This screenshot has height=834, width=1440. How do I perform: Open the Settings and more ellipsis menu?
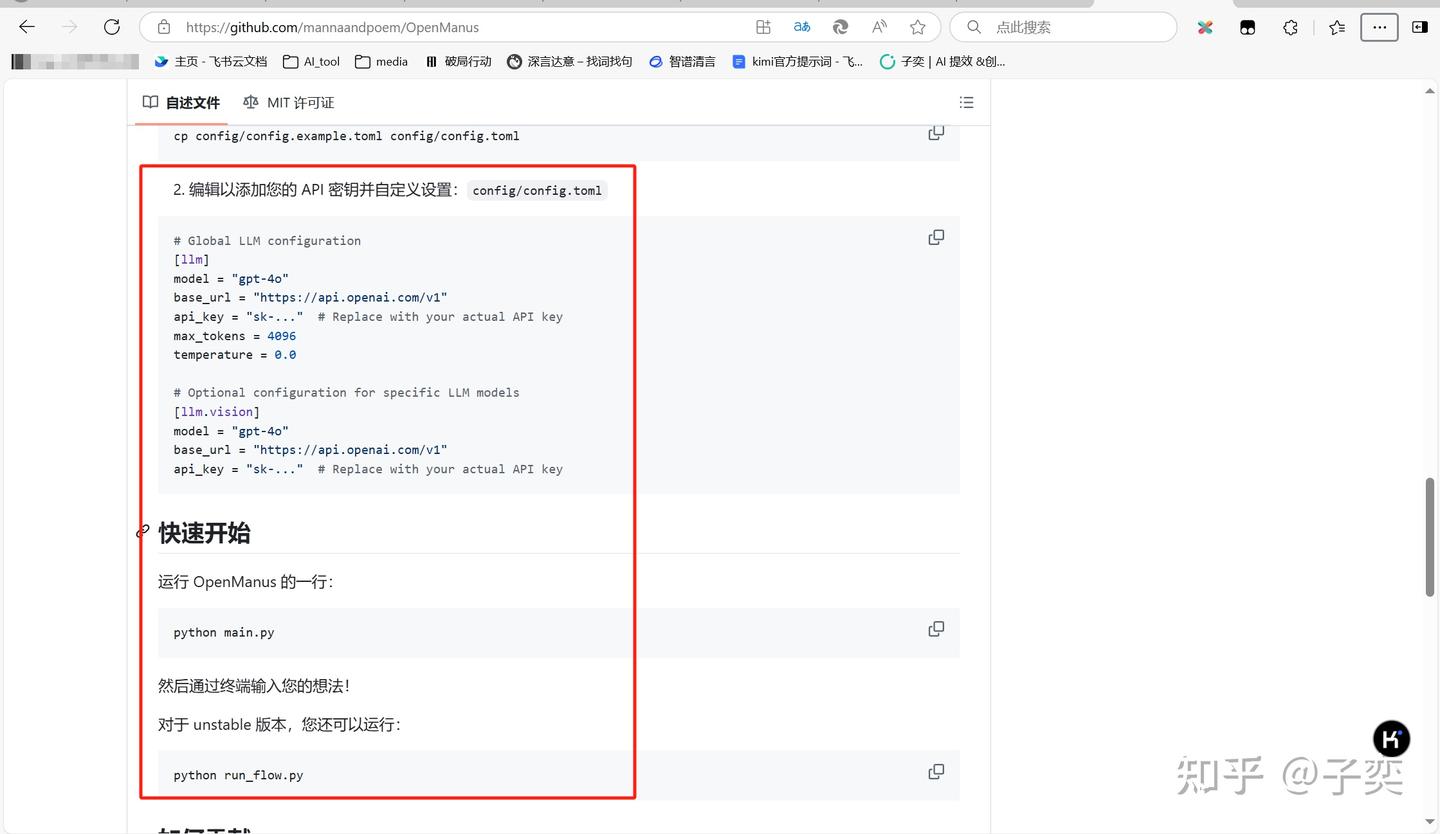click(1379, 27)
